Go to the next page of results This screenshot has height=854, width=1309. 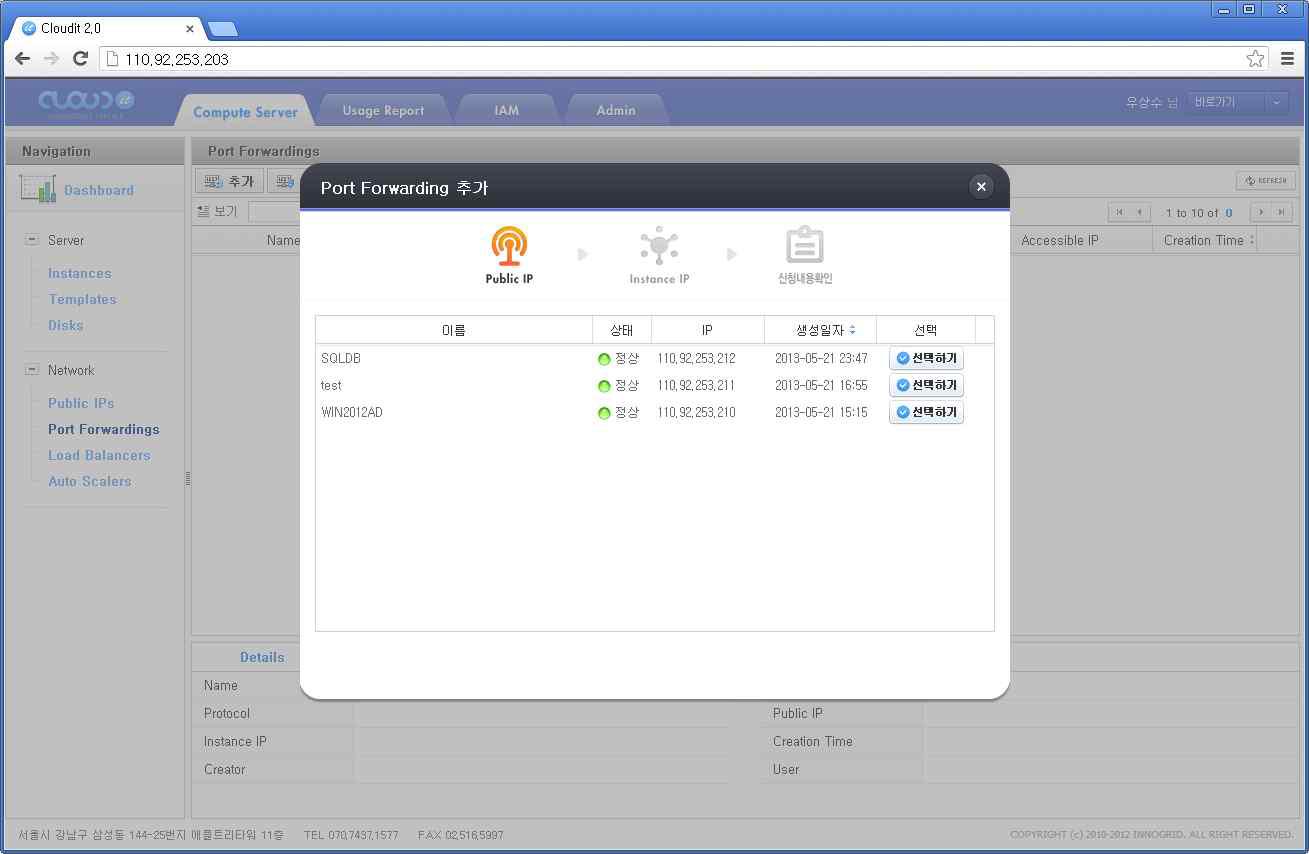pyautogui.click(x=1260, y=212)
